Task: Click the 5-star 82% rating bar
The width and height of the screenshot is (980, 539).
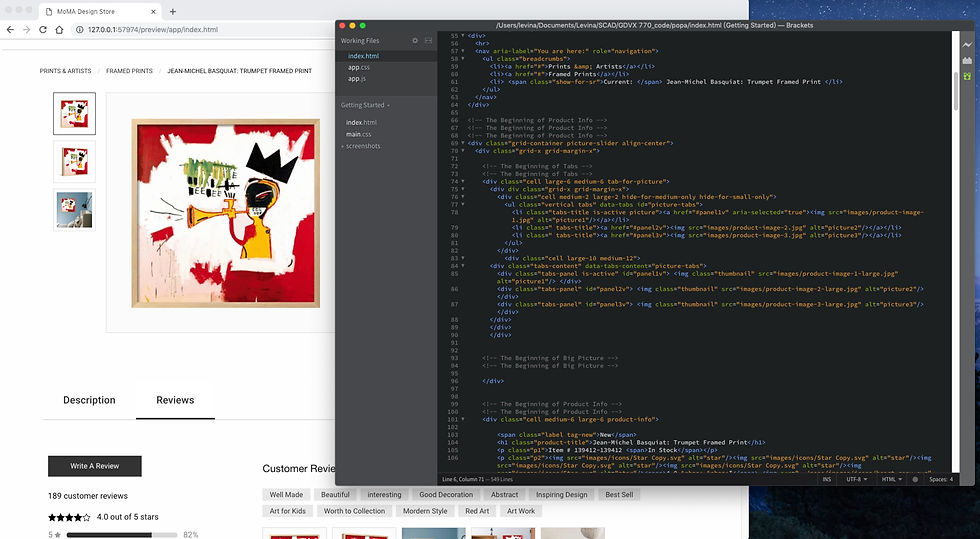Action: (x=122, y=535)
